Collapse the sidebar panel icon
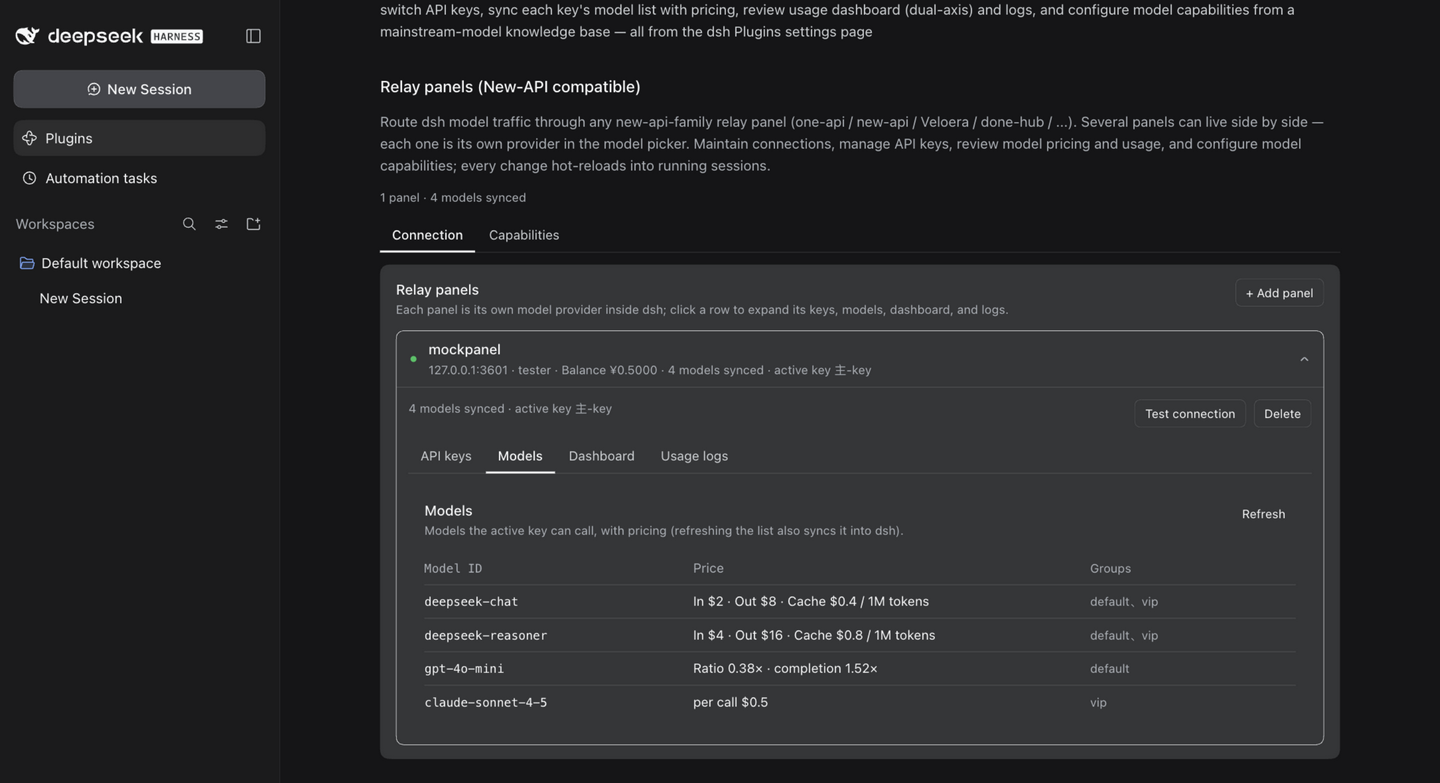Image resolution: width=1440 pixels, height=783 pixels. (x=253, y=36)
